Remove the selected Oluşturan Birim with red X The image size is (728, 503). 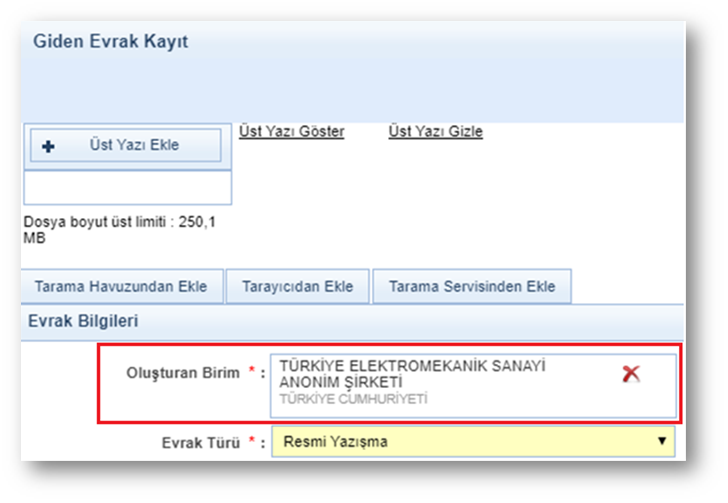[x=631, y=374]
